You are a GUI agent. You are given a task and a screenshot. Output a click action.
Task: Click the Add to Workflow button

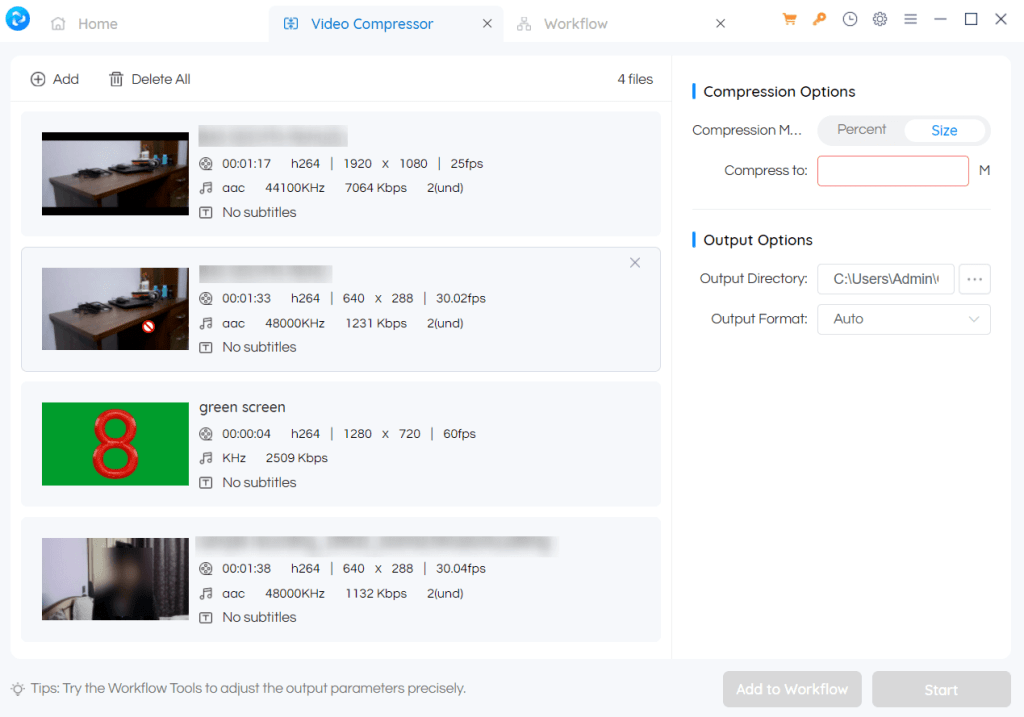pos(792,689)
